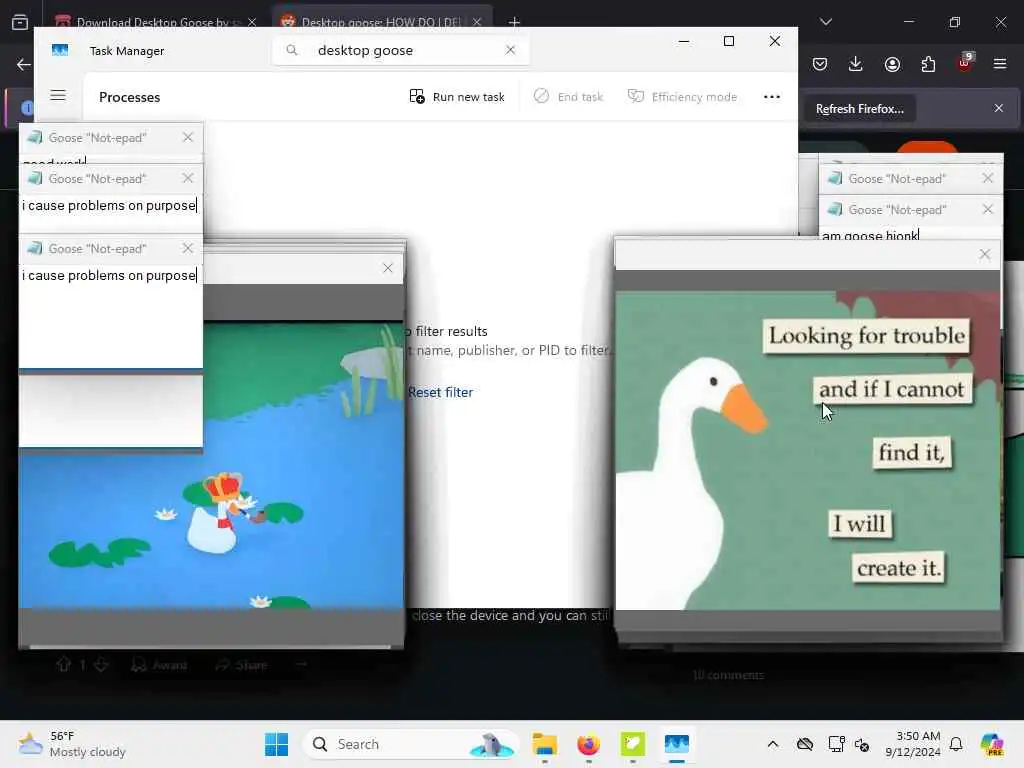The image size is (1024, 768).
Task: Open Task Manager three-dots more options
Action: (771, 97)
